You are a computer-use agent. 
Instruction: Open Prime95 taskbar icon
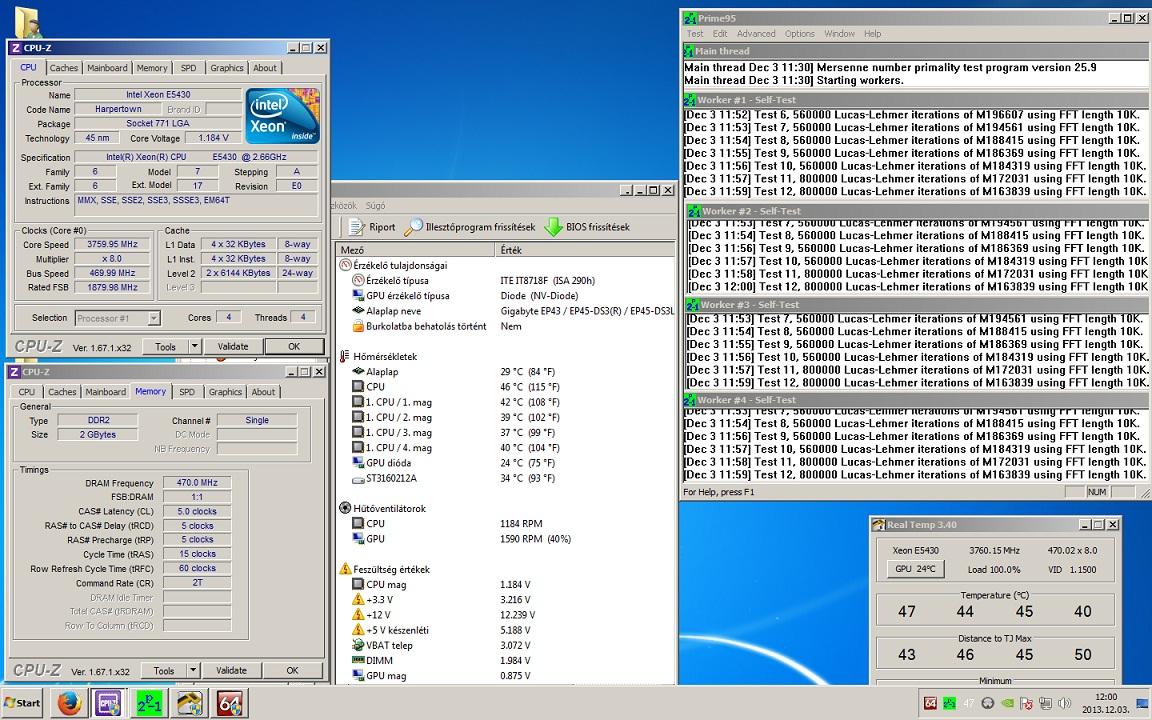click(x=149, y=703)
